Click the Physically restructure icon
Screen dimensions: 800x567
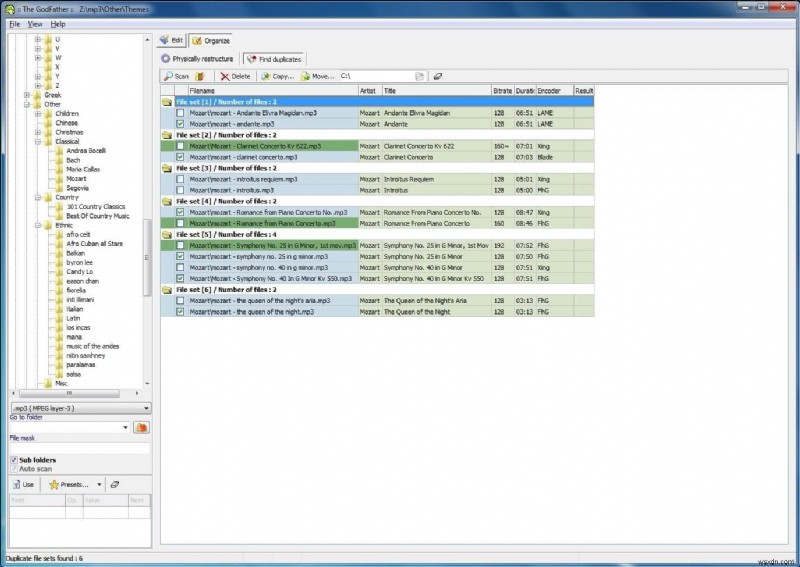point(165,59)
